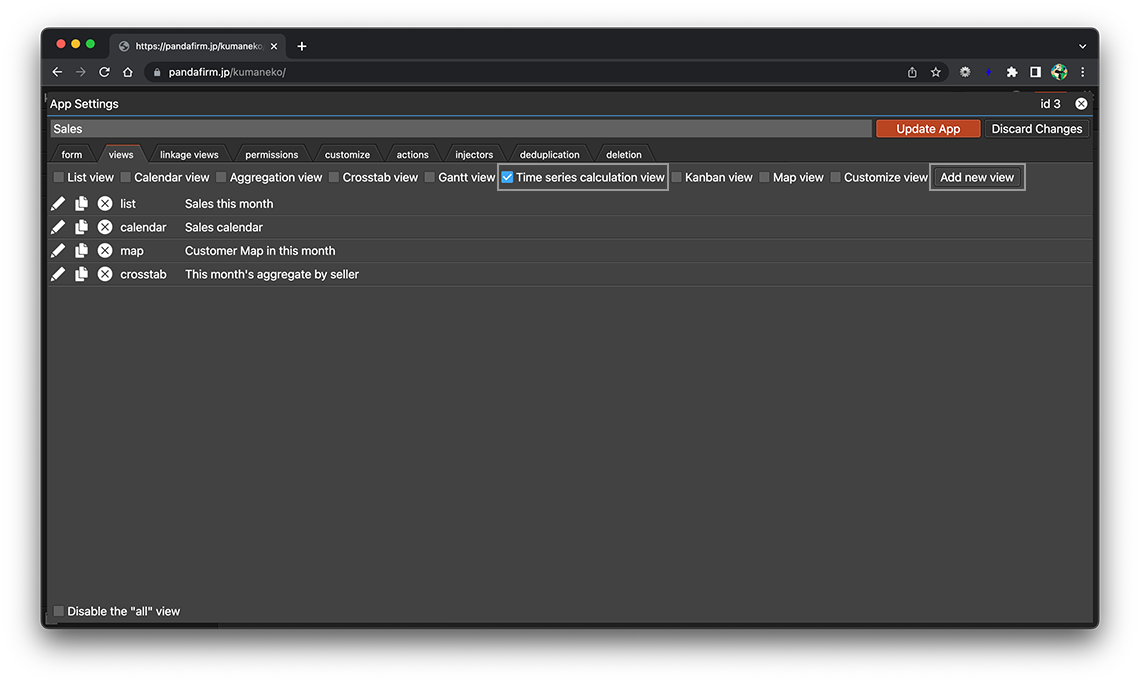Delete the map view with X icon
Viewport: 1140px width, 683px height.
(105, 251)
